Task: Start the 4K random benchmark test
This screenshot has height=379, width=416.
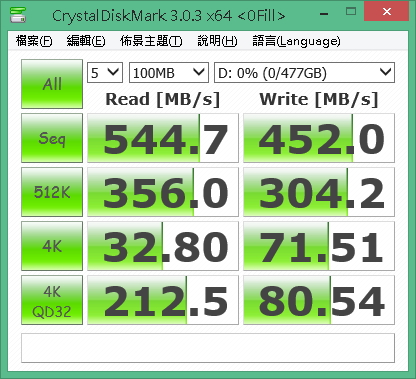Action: [52, 246]
